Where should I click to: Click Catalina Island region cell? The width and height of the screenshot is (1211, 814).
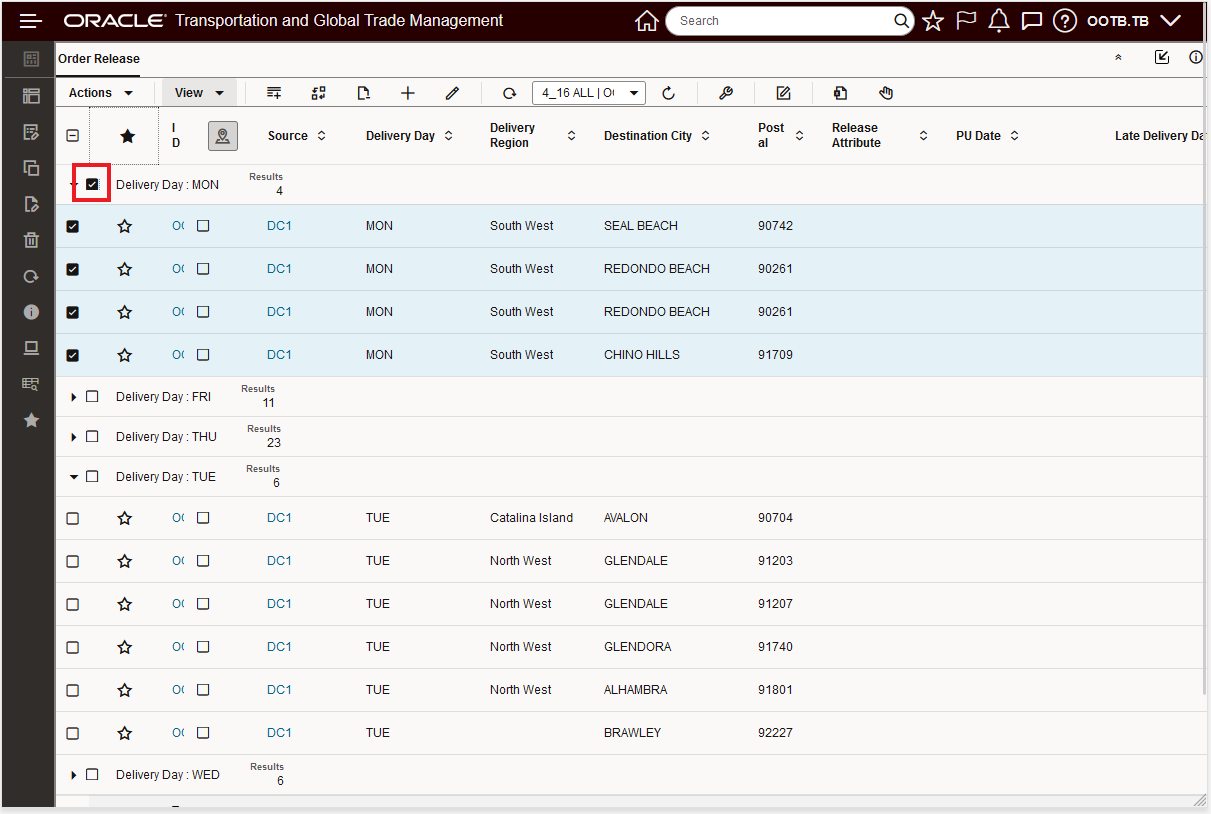531,518
